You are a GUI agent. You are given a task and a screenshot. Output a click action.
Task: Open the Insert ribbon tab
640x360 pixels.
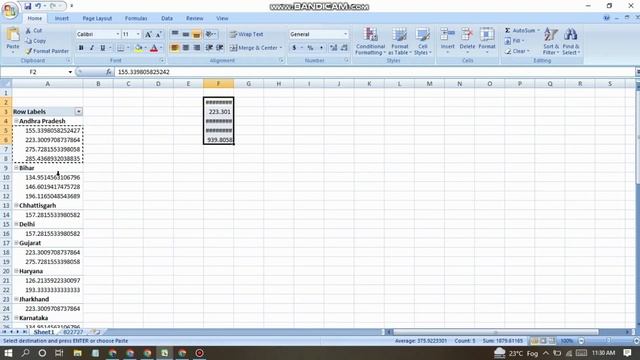pyautogui.click(x=62, y=18)
